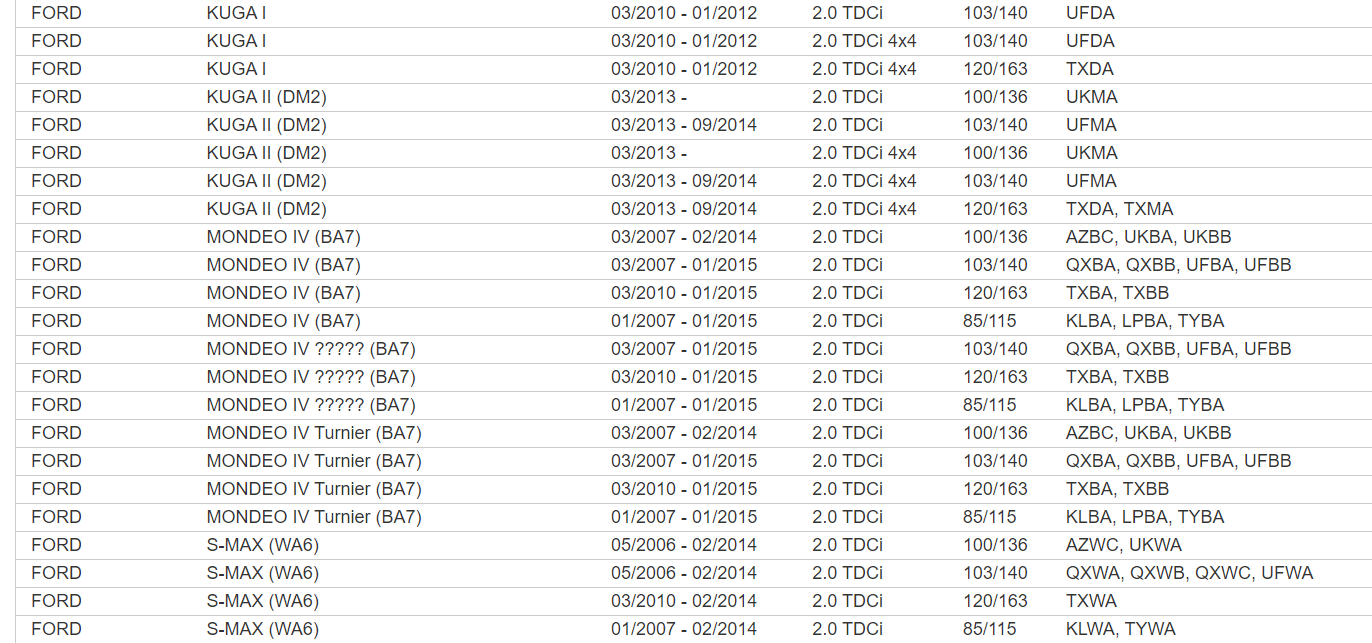The width and height of the screenshot is (1372, 643).
Task: Select 85/115 power in the S-MAX row
Action: click(x=989, y=629)
